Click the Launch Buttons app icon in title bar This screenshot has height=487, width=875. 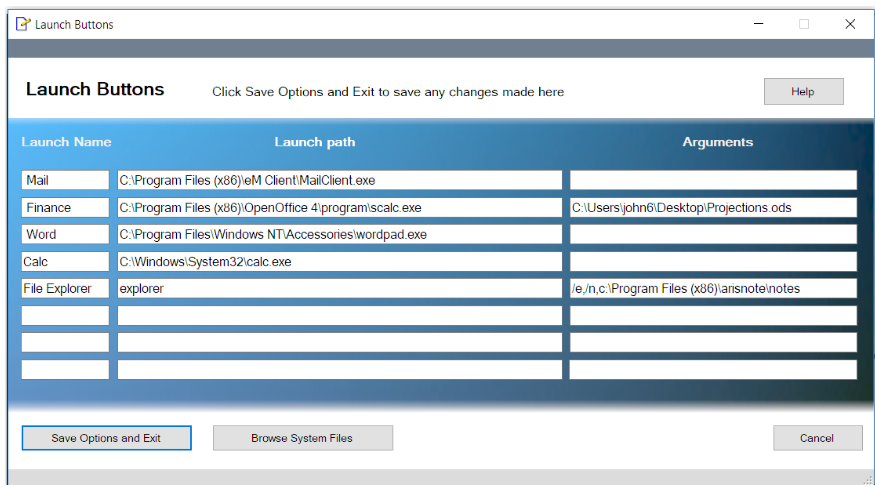pos(23,24)
